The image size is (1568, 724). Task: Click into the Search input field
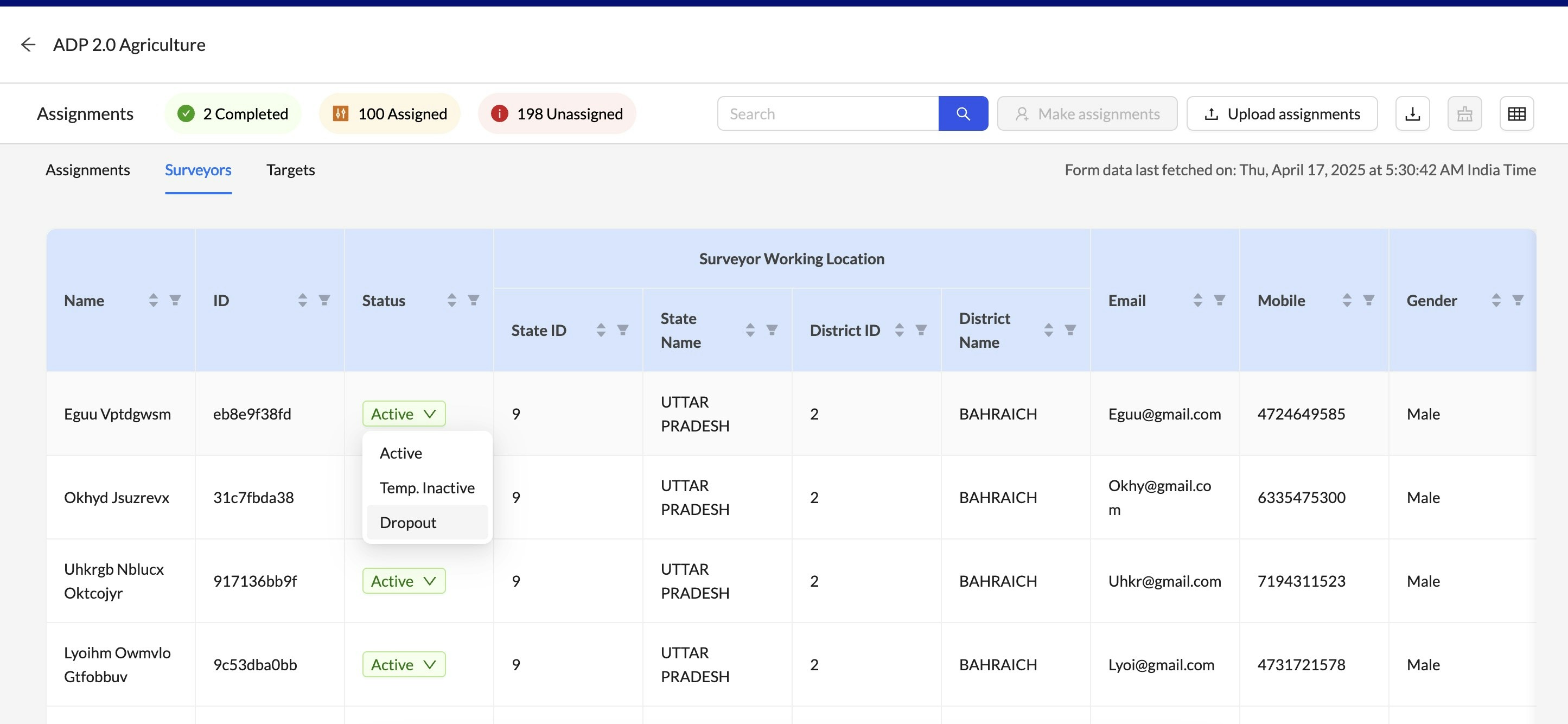click(827, 113)
